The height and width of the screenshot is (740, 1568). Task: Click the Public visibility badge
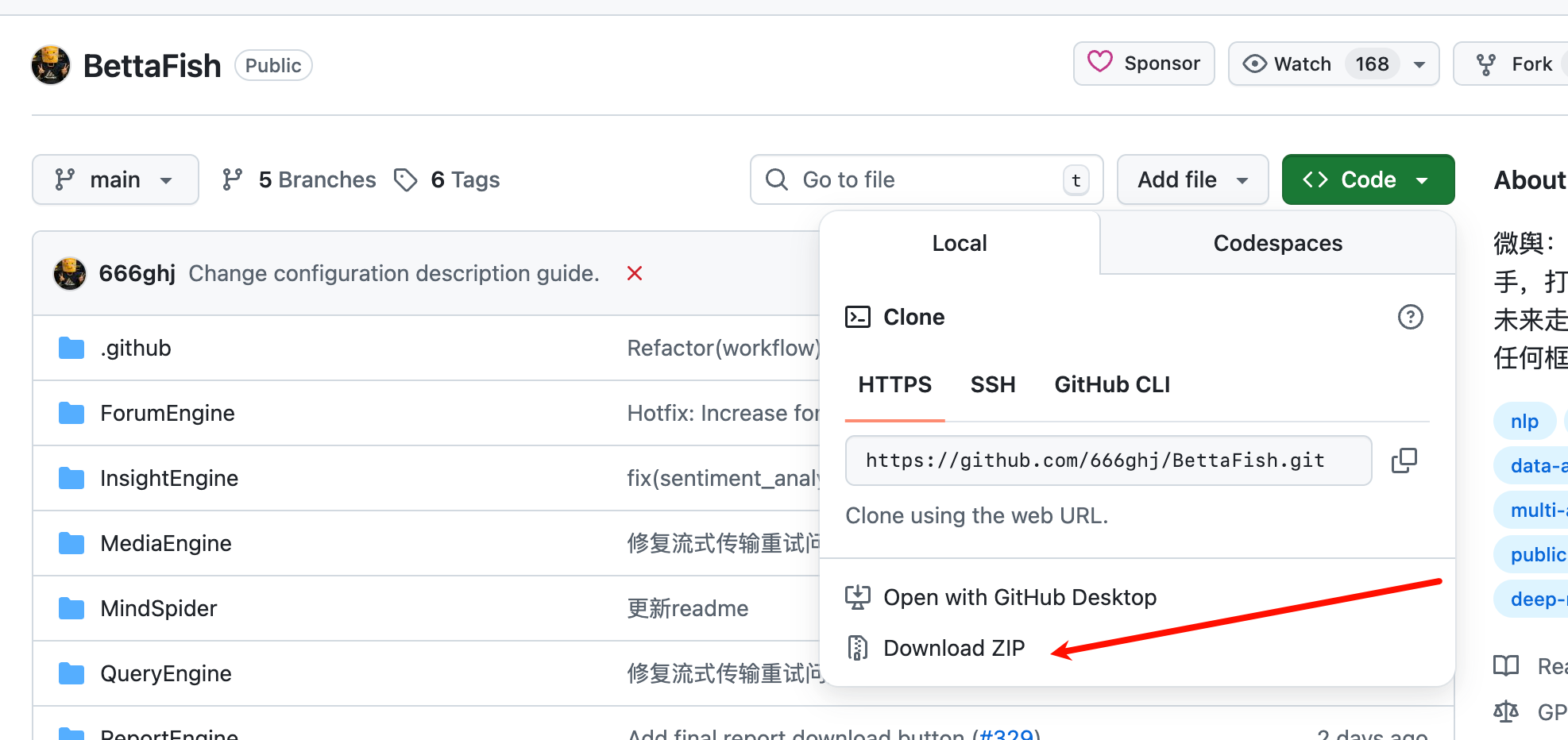(x=273, y=65)
